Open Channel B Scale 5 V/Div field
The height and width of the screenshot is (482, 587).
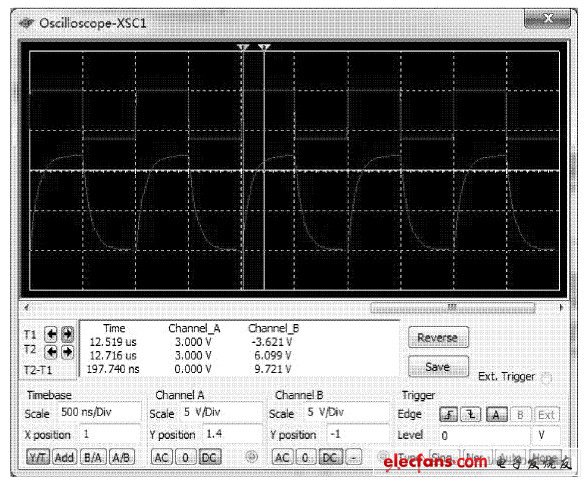coord(346,412)
